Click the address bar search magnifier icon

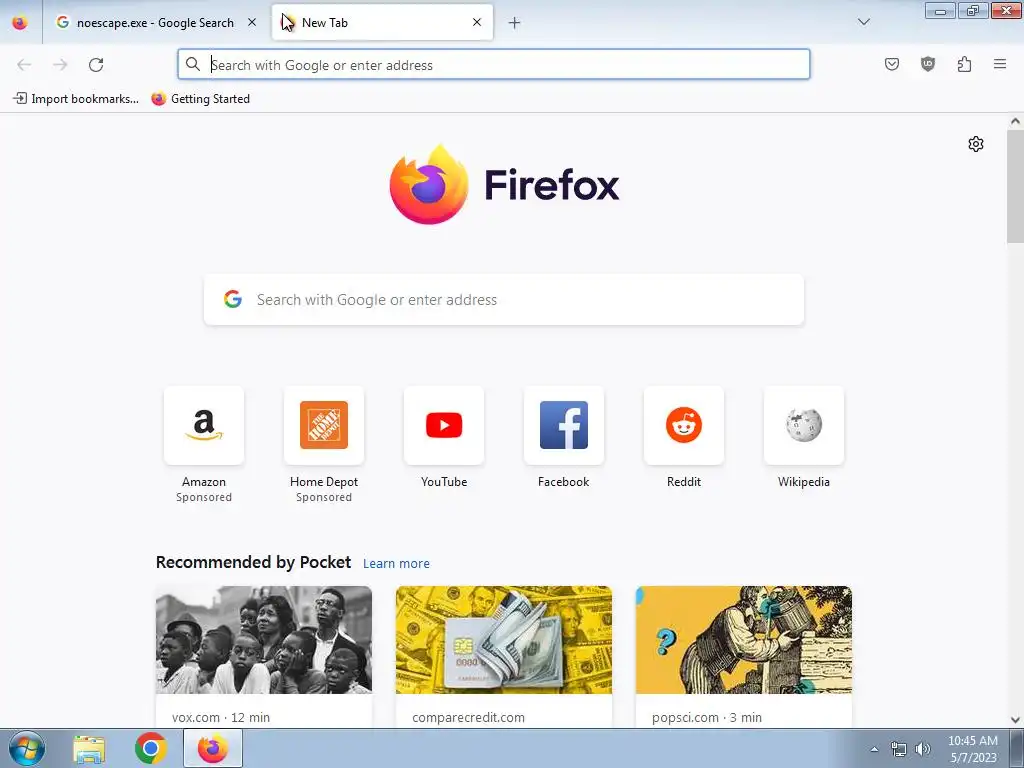pyautogui.click(x=193, y=65)
